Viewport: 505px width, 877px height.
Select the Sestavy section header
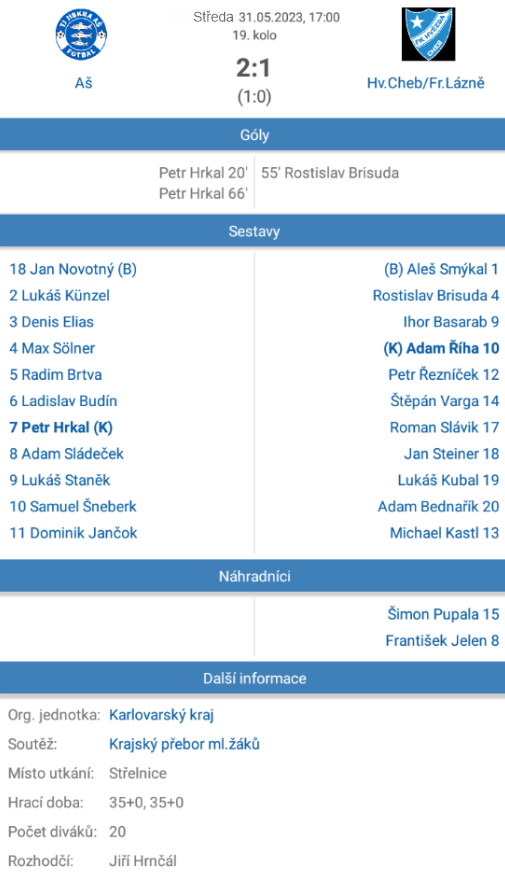click(253, 232)
